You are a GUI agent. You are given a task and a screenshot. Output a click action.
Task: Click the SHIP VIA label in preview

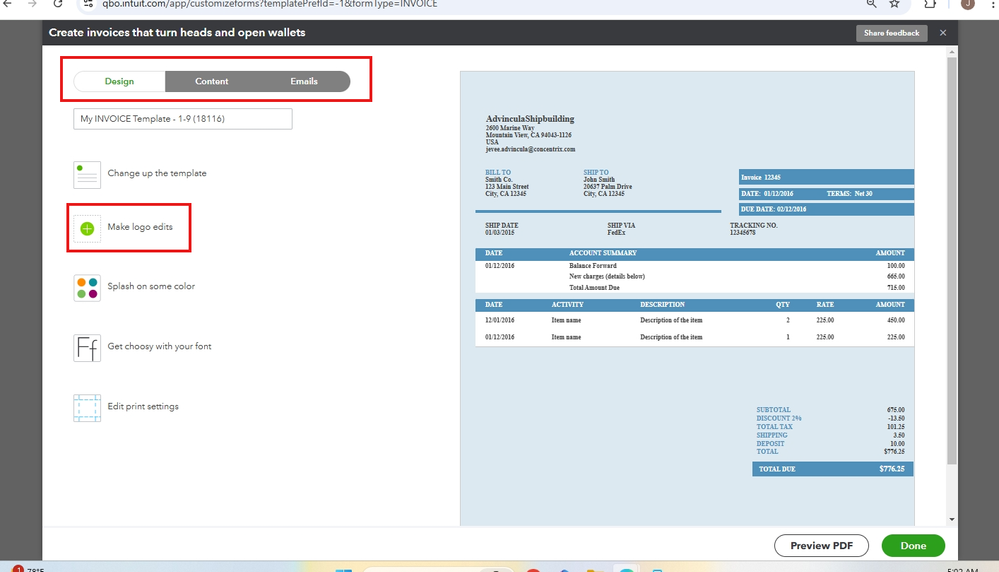(621, 225)
